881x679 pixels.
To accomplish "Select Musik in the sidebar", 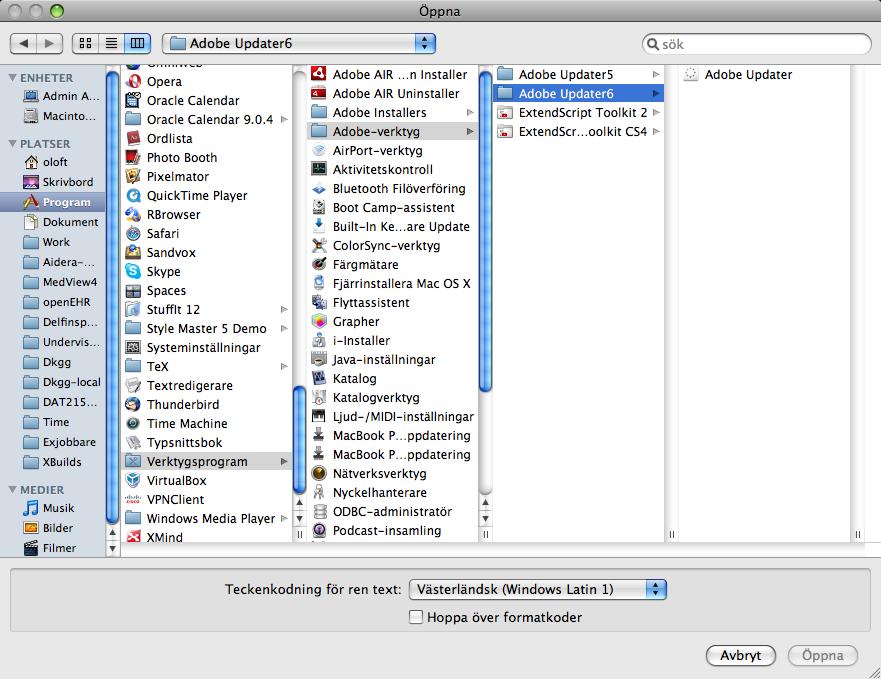I will click(x=53, y=508).
